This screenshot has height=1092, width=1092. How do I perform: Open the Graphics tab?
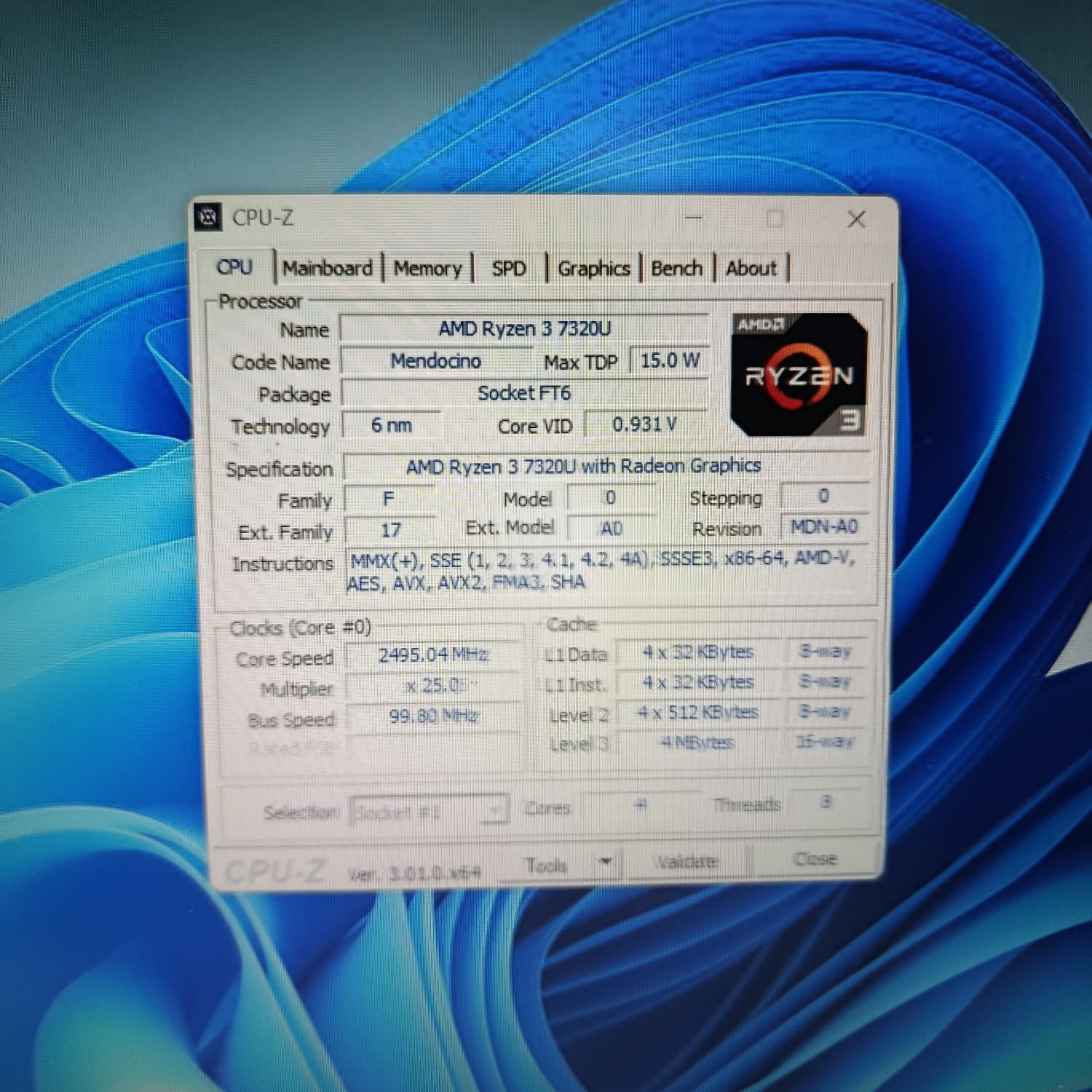[594, 269]
